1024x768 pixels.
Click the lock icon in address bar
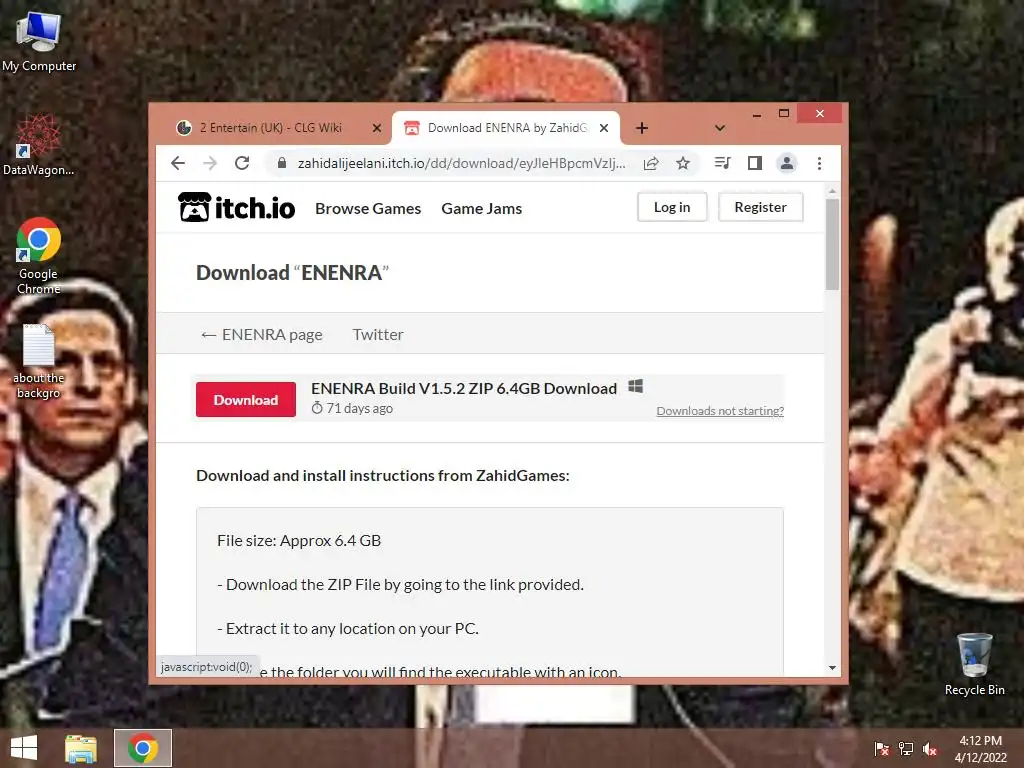(281, 163)
